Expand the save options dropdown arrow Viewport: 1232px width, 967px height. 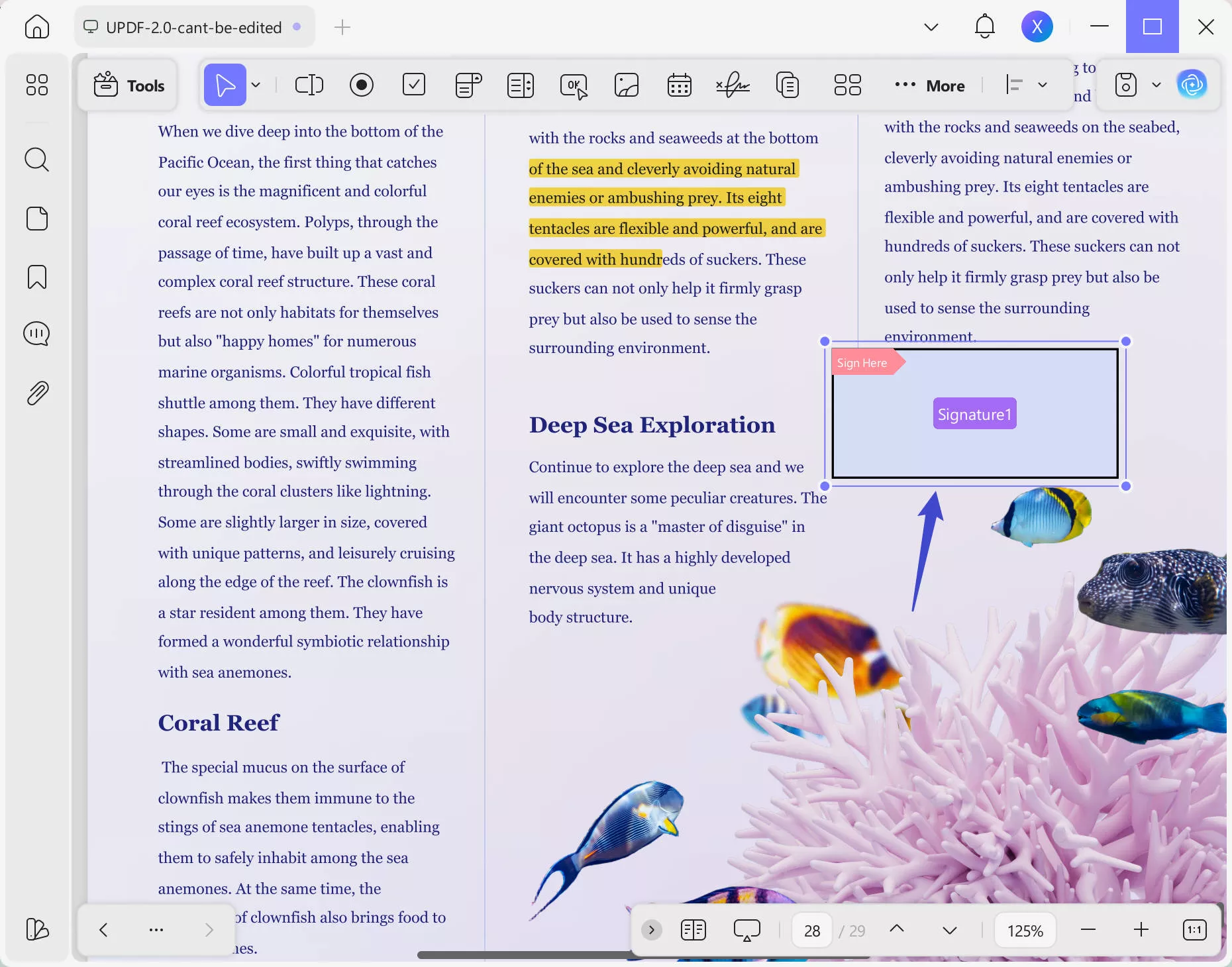(x=1156, y=85)
